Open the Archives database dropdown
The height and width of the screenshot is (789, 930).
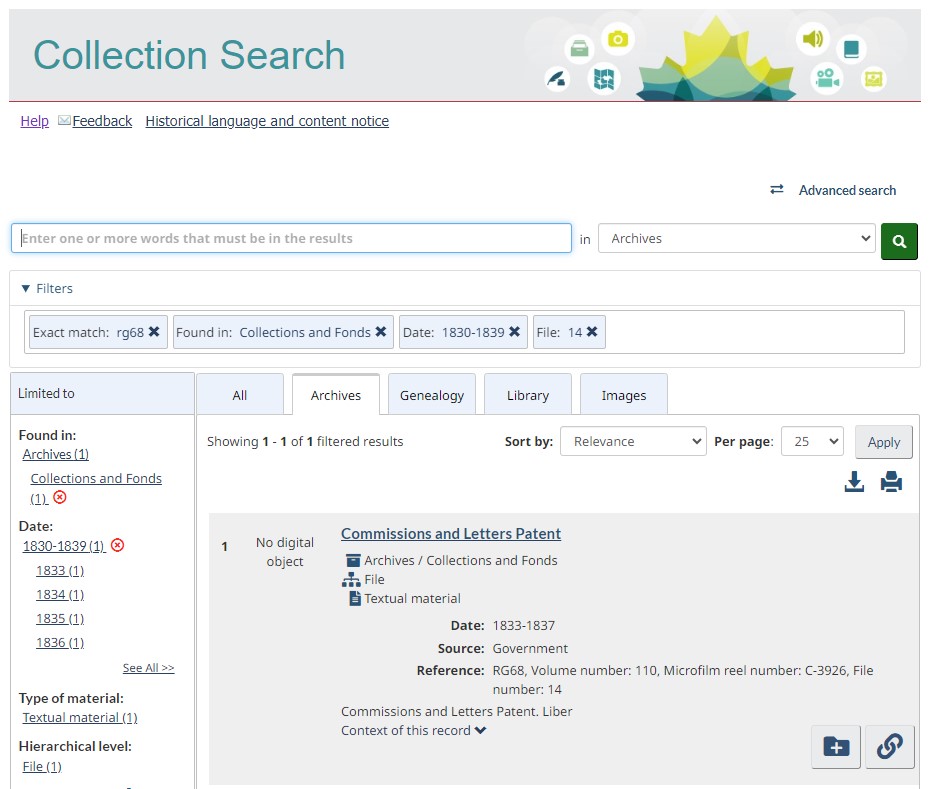click(737, 239)
